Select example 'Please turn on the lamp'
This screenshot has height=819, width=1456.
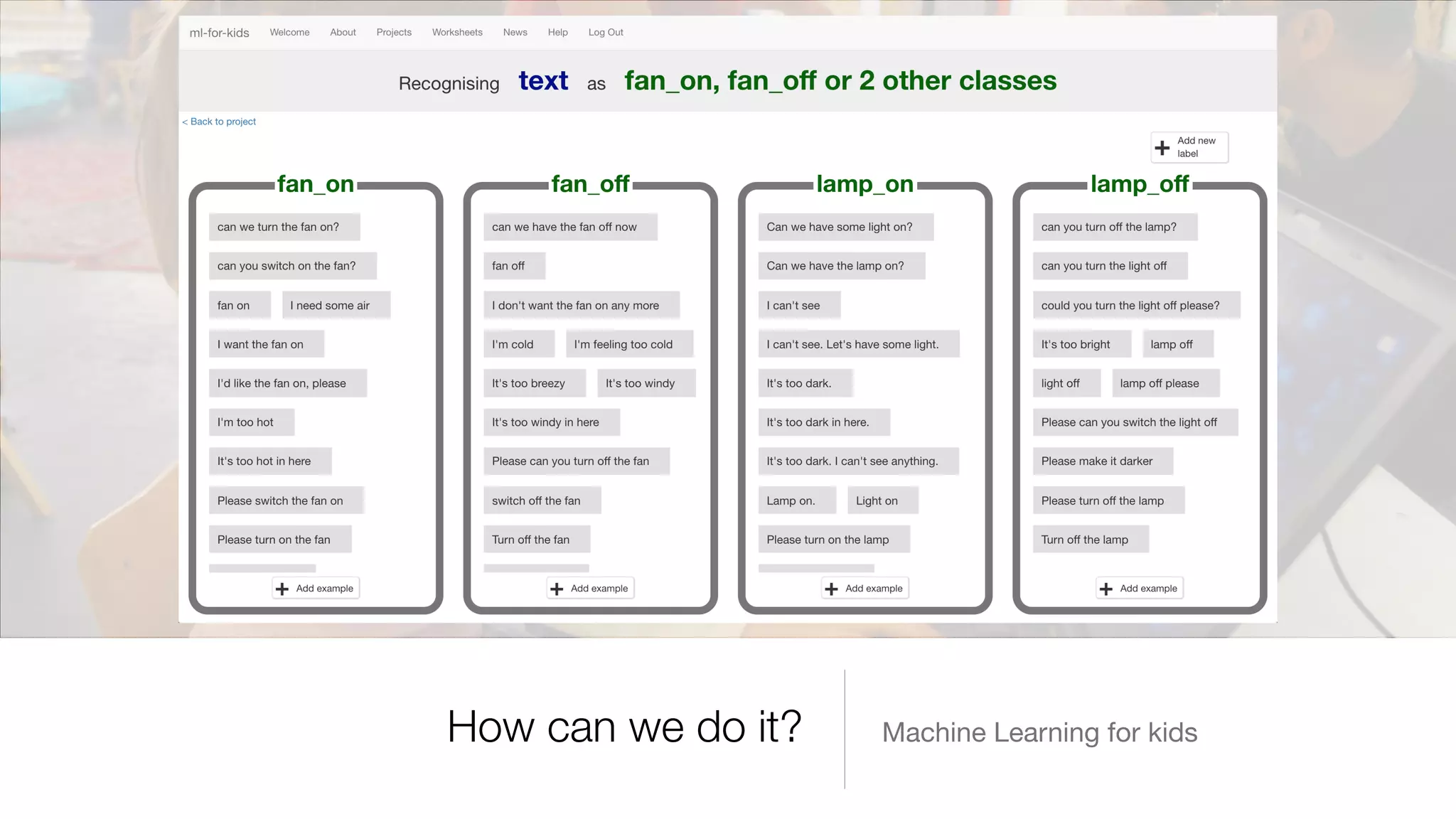click(834, 540)
